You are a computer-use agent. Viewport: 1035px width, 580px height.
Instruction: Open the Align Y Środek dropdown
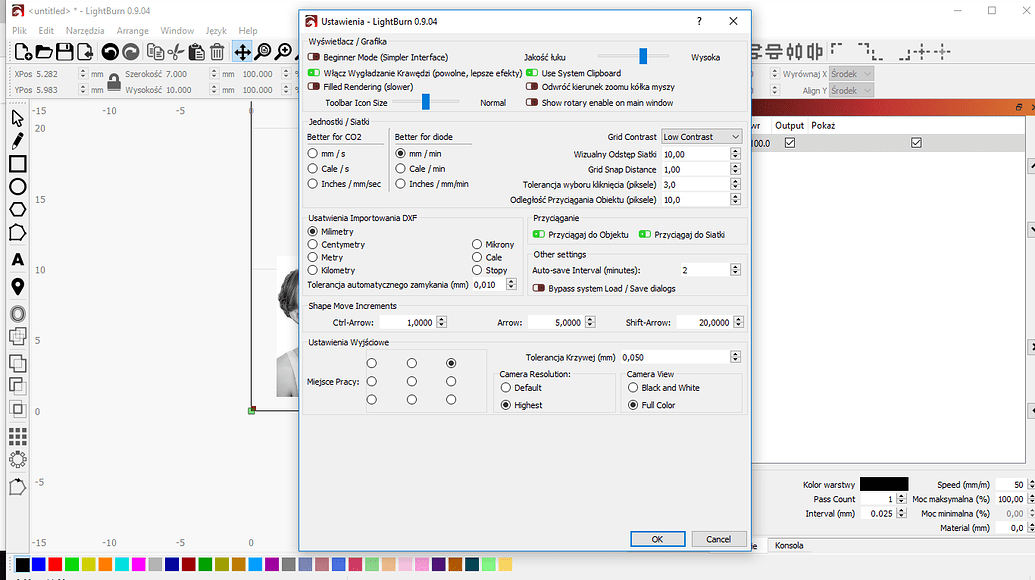click(x=851, y=90)
